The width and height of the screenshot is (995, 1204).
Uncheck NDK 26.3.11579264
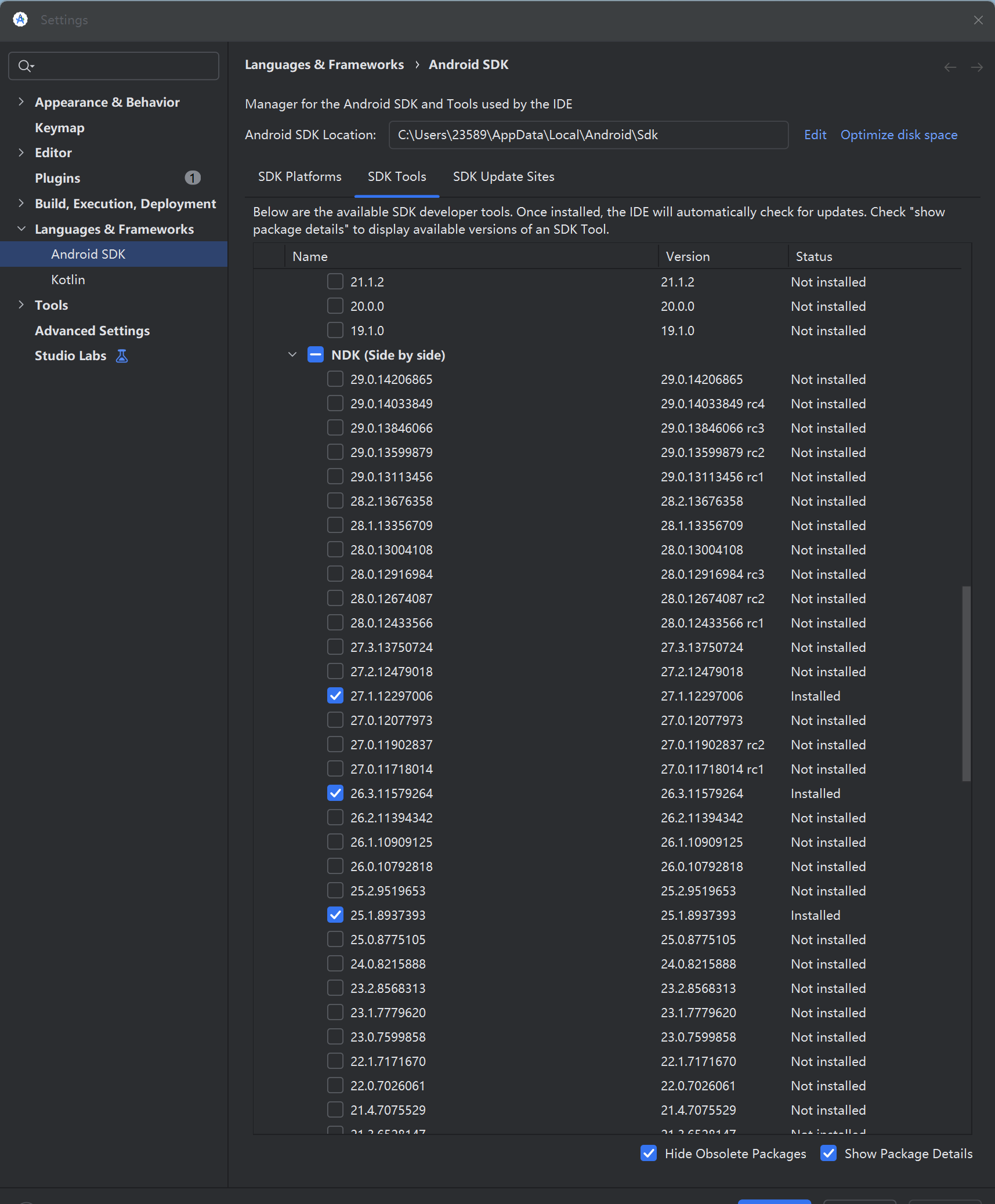pos(335,793)
